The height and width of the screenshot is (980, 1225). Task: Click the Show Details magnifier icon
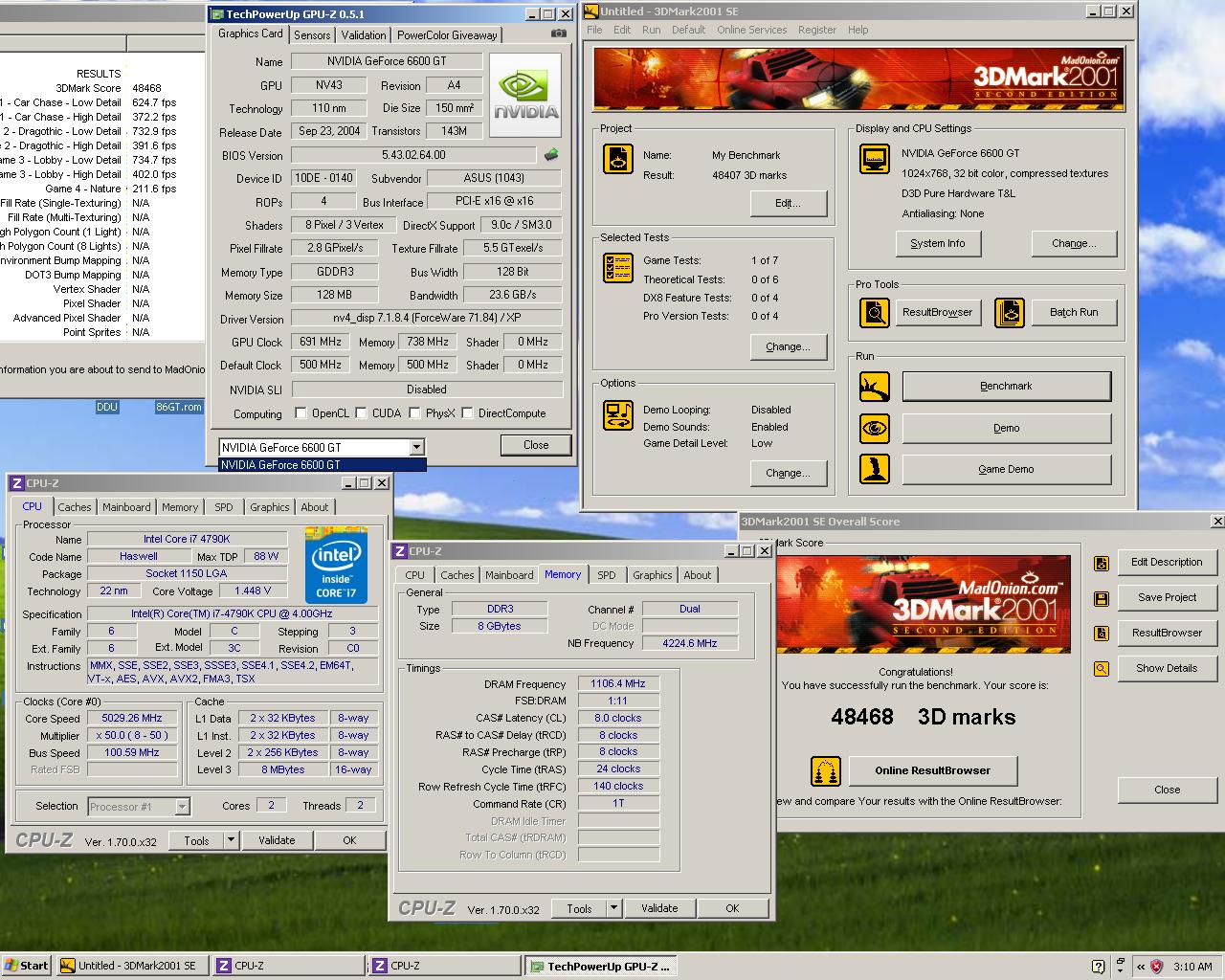(1102, 668)
